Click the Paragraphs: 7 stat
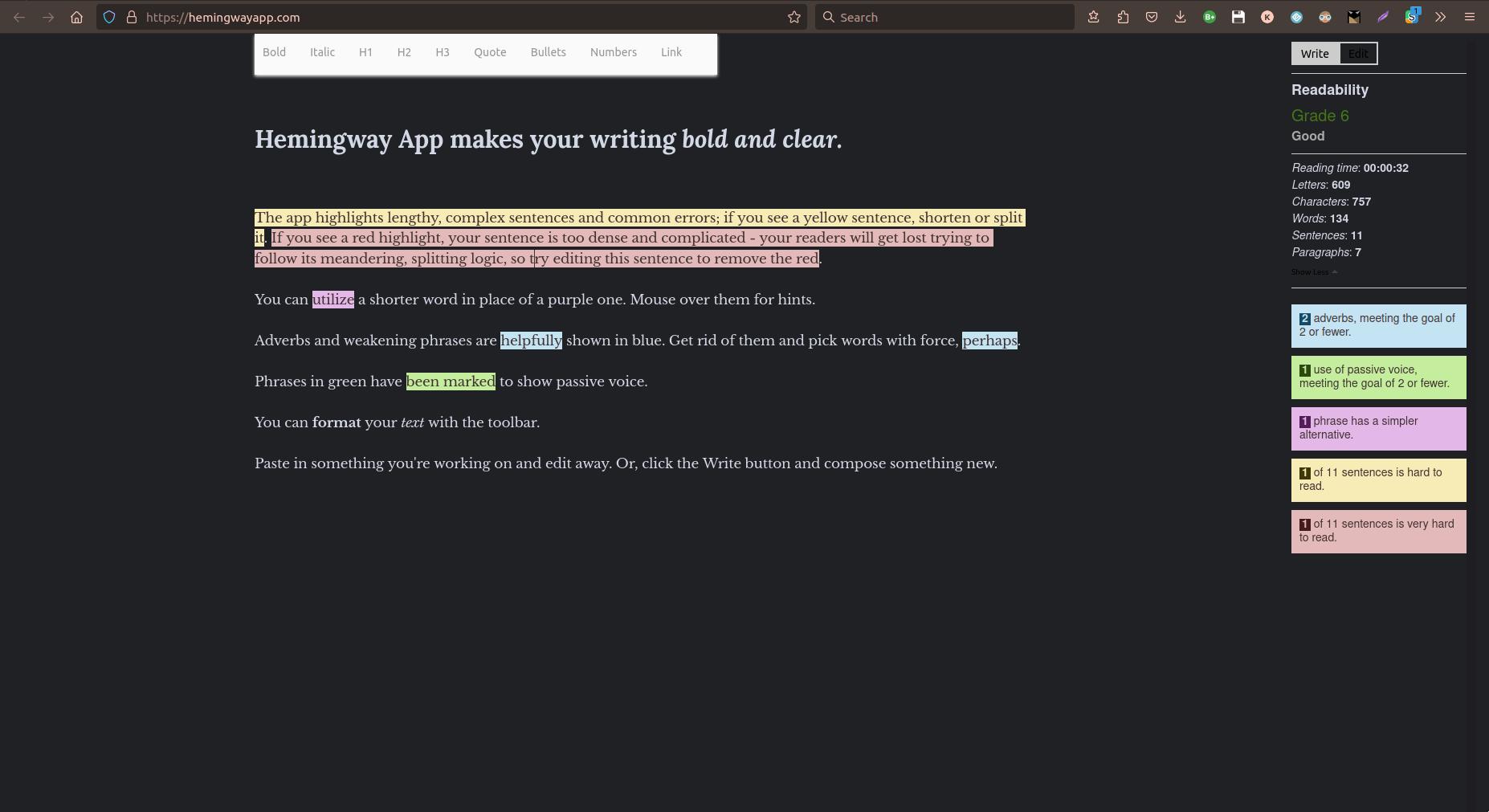Screen dimensions: 1489x812 (1326, 252)
